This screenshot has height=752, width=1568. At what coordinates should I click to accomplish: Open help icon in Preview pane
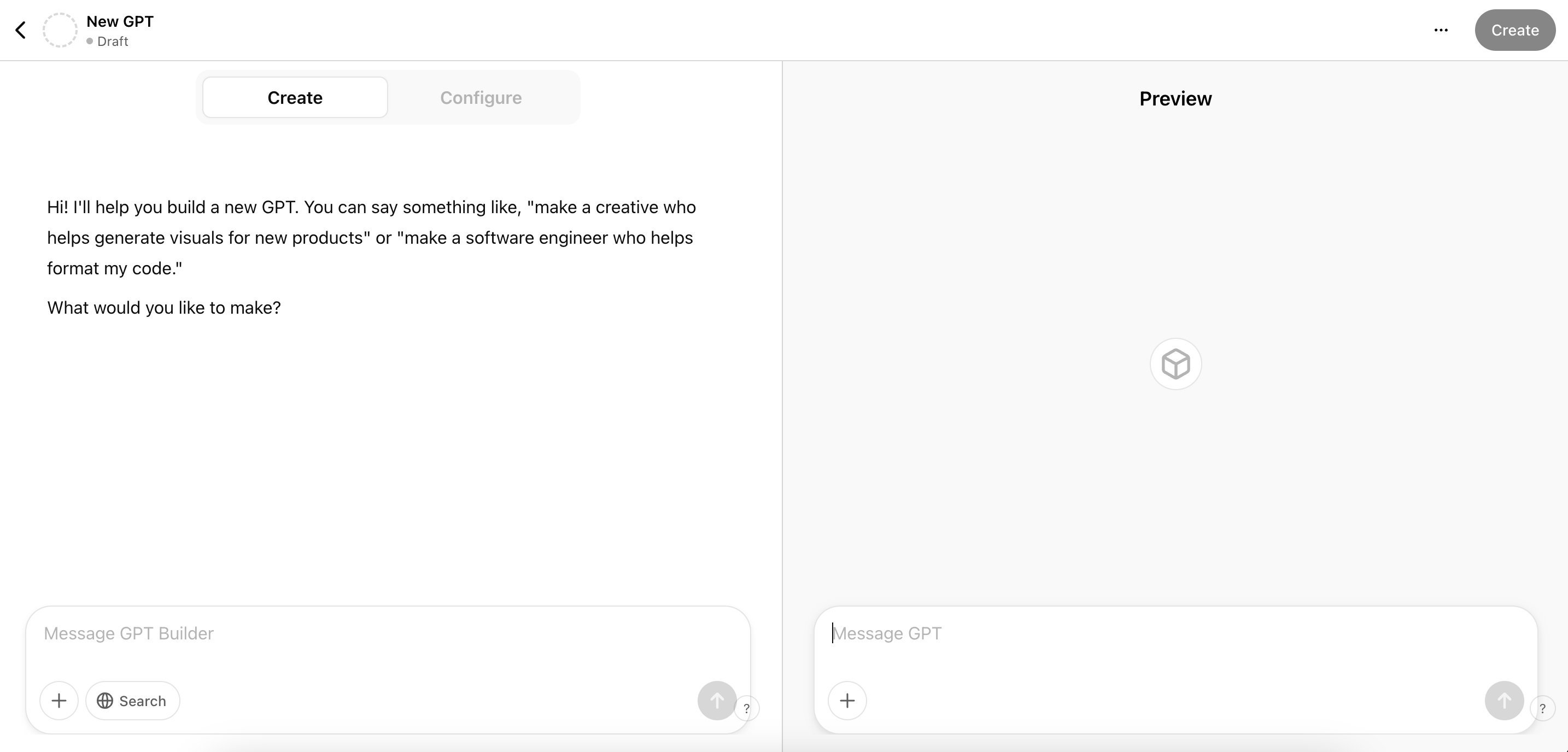pyautogui.click(x=1542, y=708)
